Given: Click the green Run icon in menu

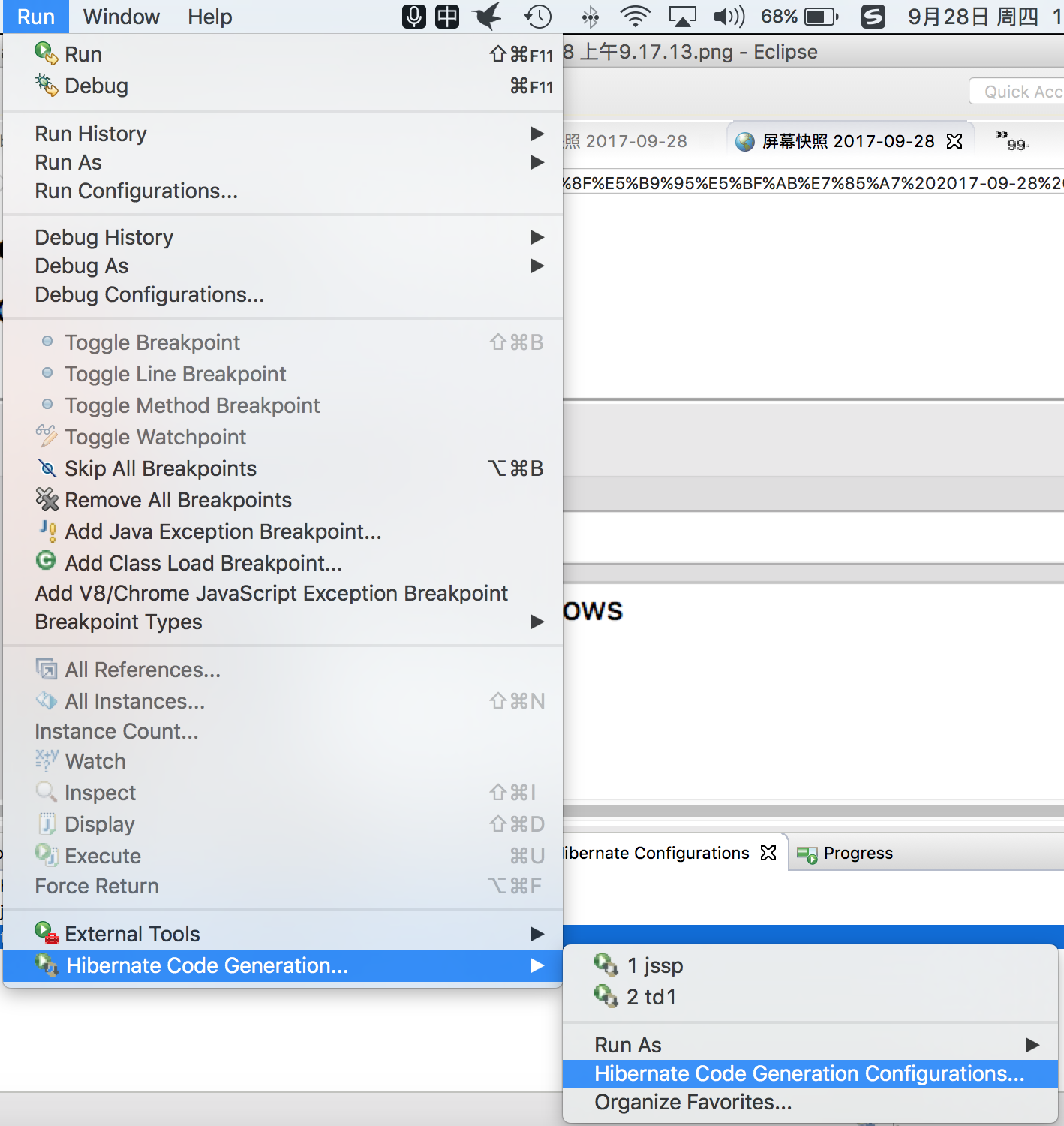Looking at the screenshot, I should 46,53.
